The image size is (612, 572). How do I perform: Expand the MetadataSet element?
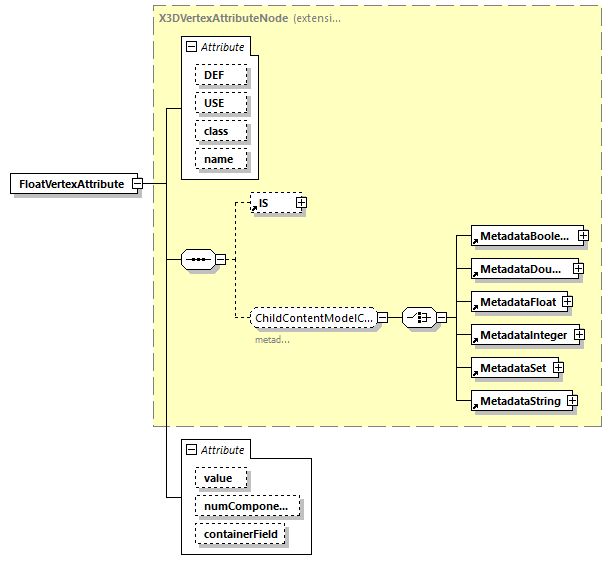click(x=558, y=368)
